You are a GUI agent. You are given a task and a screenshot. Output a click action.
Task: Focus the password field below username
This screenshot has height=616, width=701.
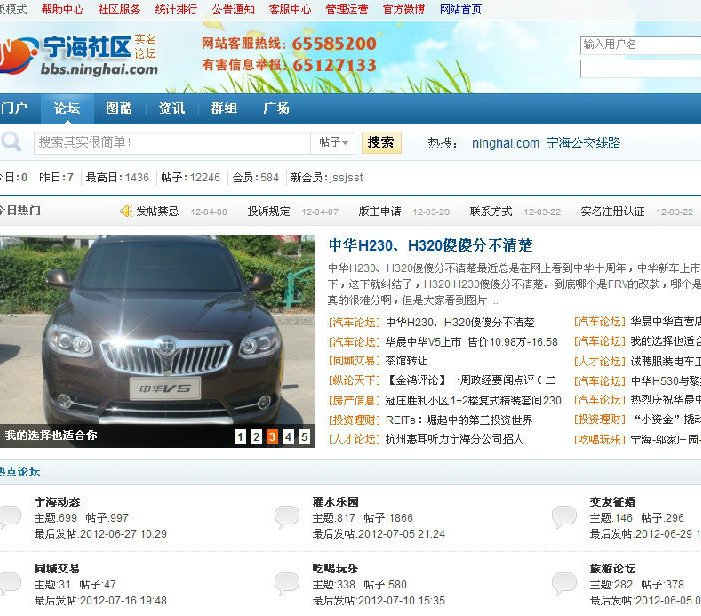tap(640, 68)
